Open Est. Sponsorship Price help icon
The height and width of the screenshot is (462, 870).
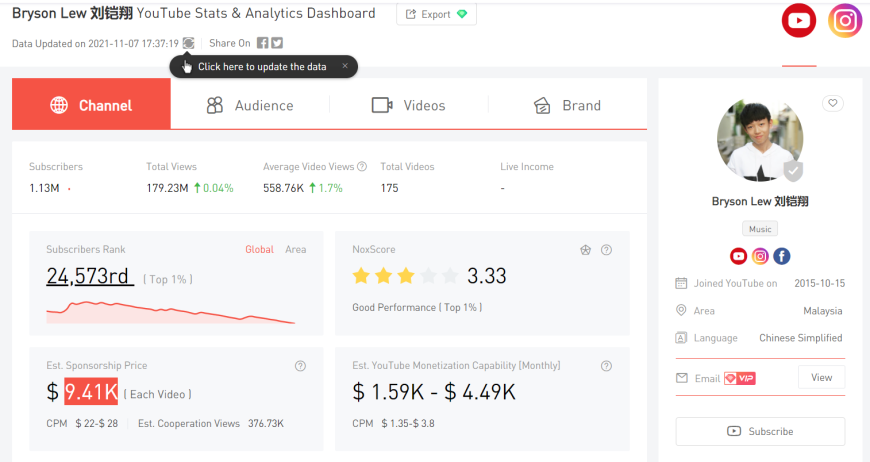click(300, 366)
